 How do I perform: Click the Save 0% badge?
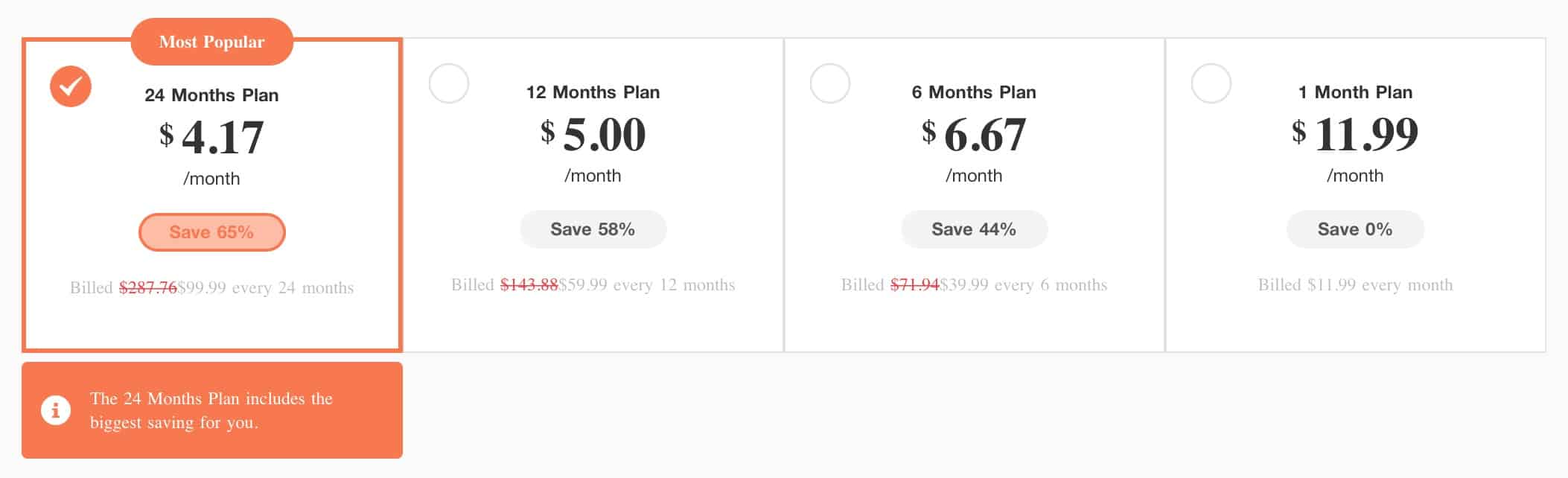pos(1355,229)
